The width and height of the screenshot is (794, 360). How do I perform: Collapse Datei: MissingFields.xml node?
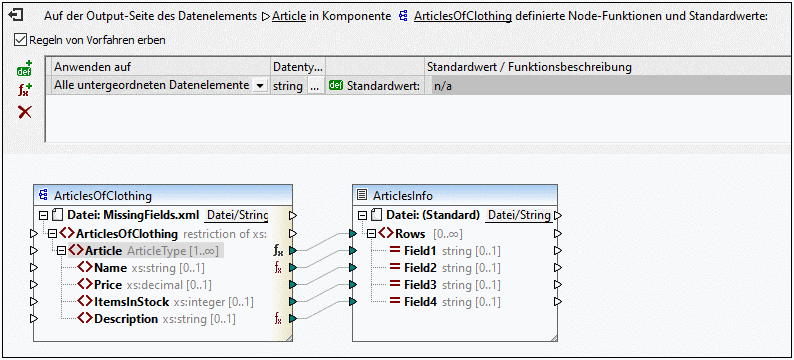(x=44, y=216)
